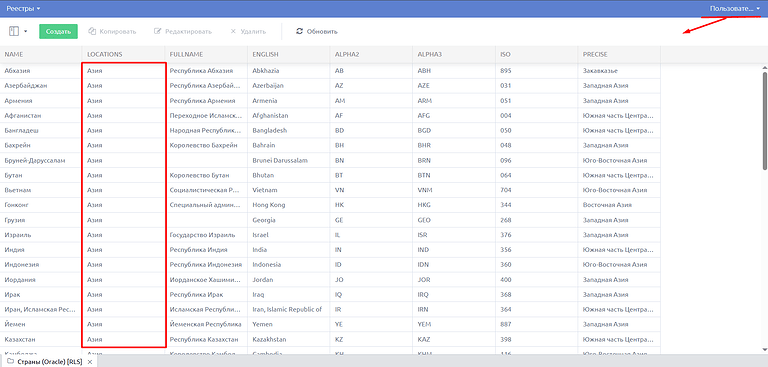Click the panel layout icon
Viewport: 768px width, 367px height.
coord(14,31)
